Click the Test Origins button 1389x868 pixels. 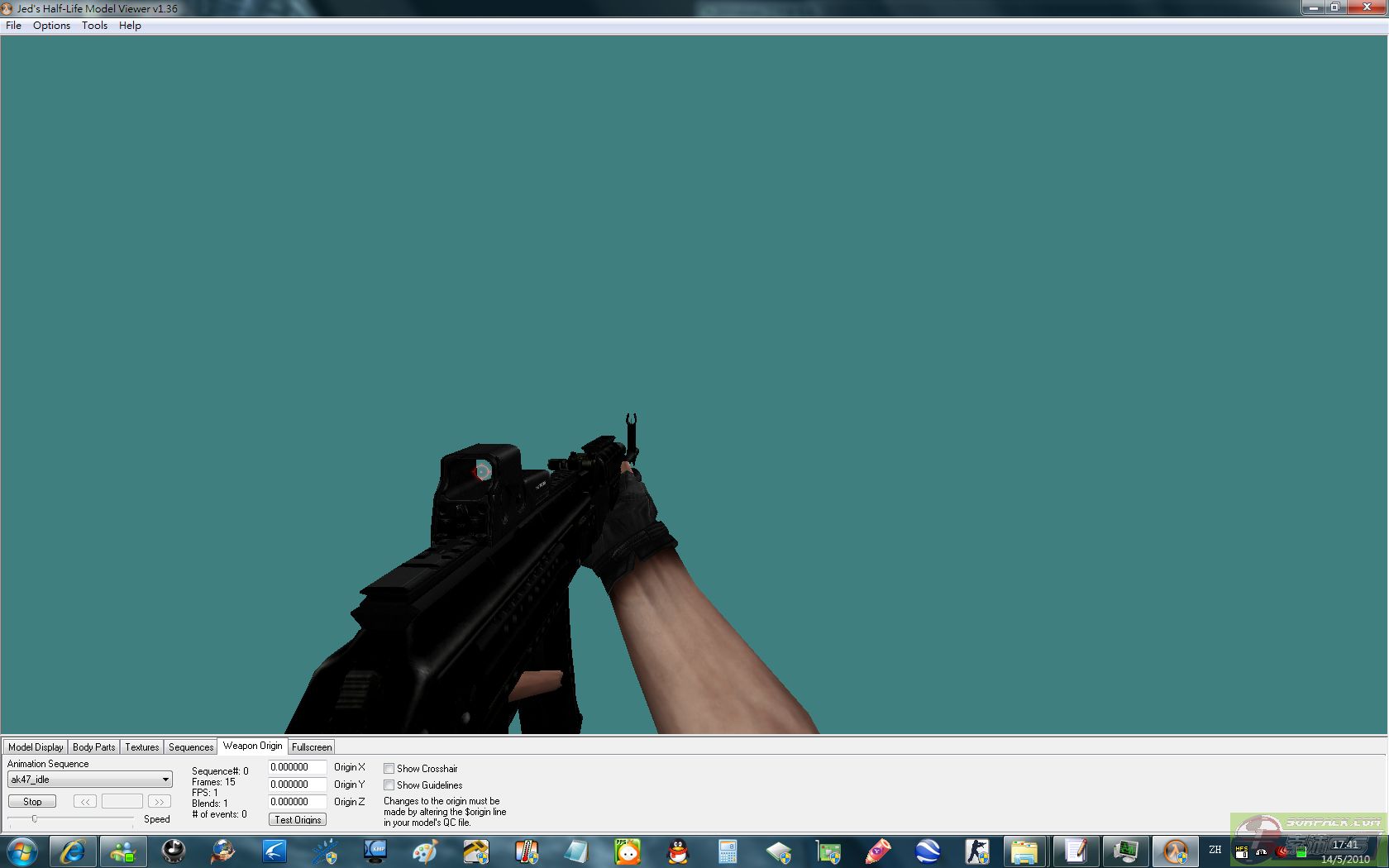click(x=298, y=819)
